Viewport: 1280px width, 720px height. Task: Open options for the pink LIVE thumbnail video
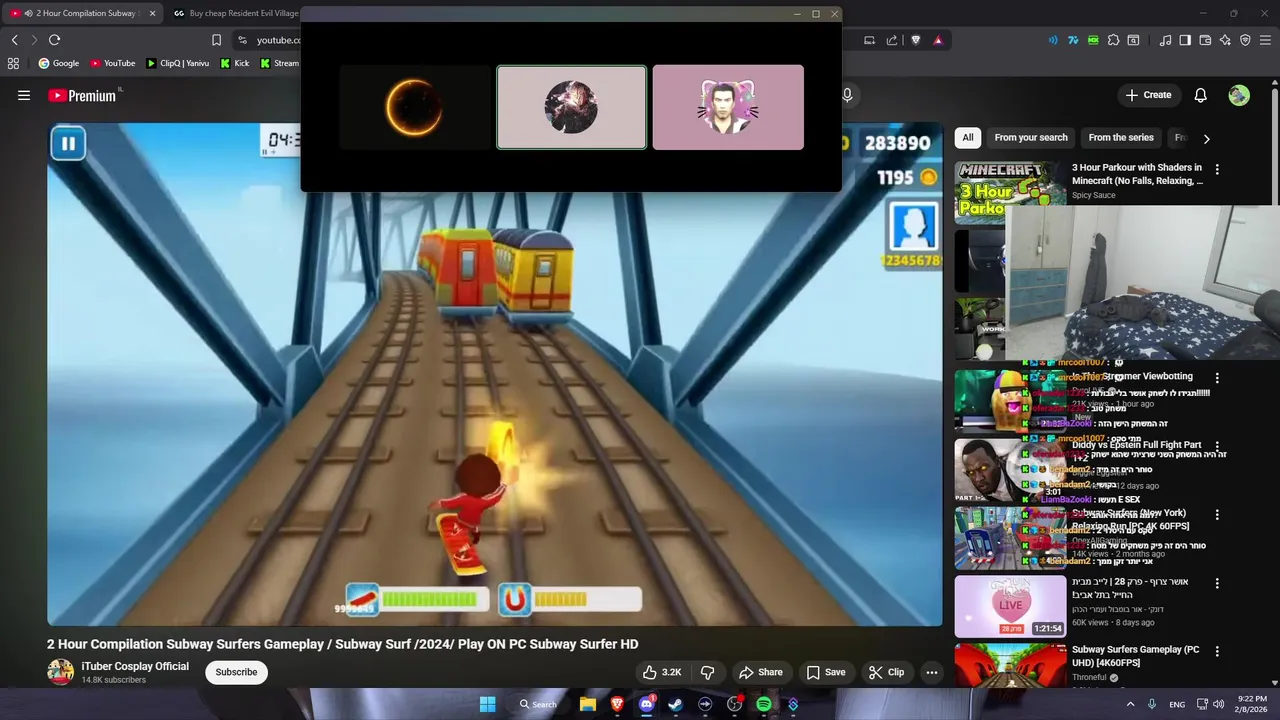pos(1217,583)
